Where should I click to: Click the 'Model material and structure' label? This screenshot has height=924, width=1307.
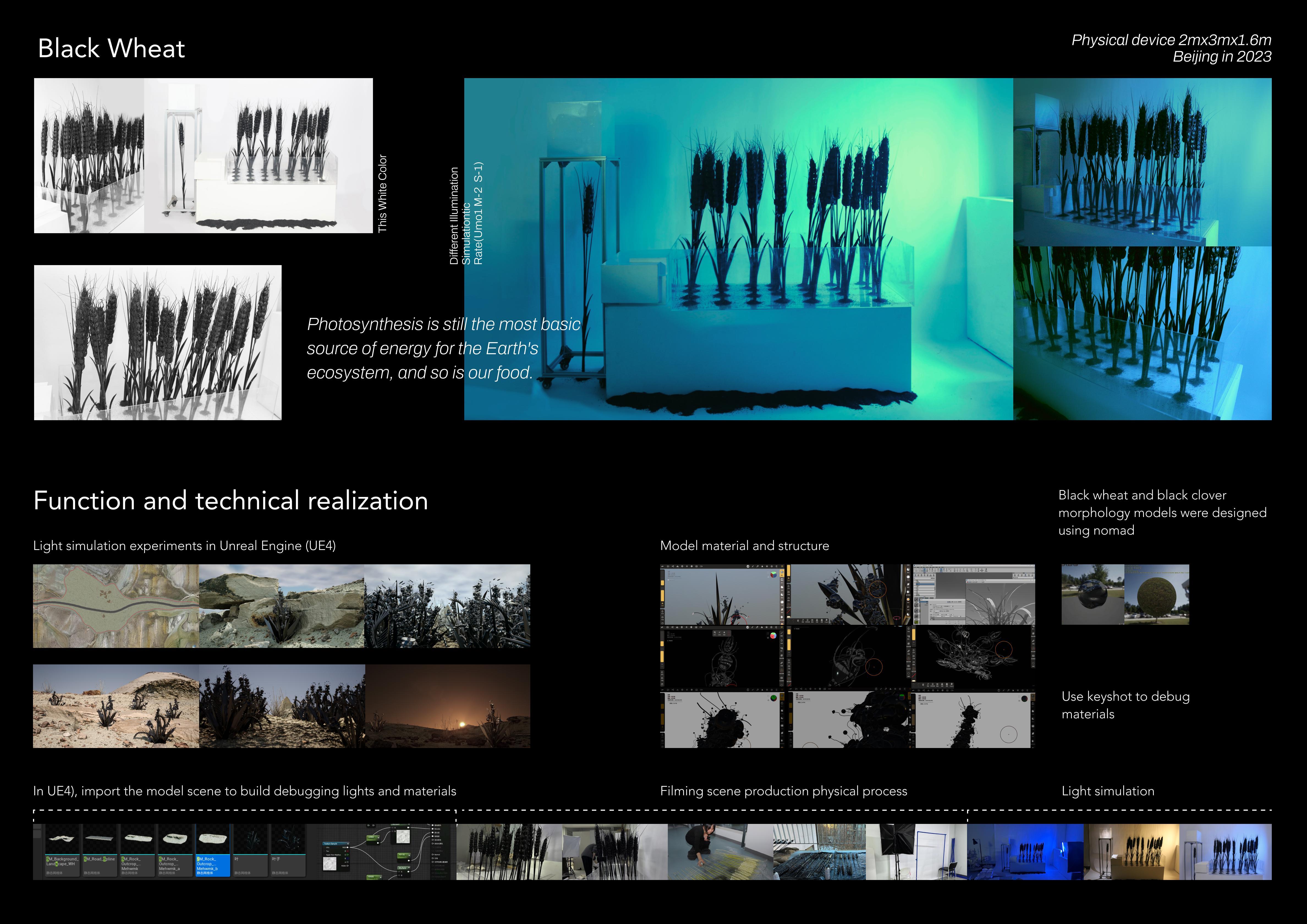coord(744,545)
